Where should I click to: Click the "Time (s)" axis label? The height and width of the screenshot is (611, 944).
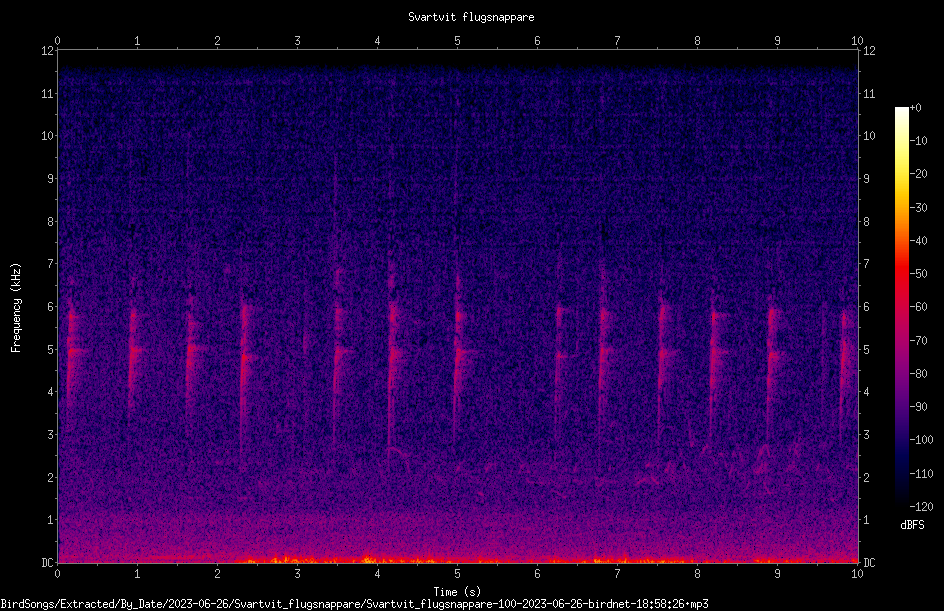(457, 592)
